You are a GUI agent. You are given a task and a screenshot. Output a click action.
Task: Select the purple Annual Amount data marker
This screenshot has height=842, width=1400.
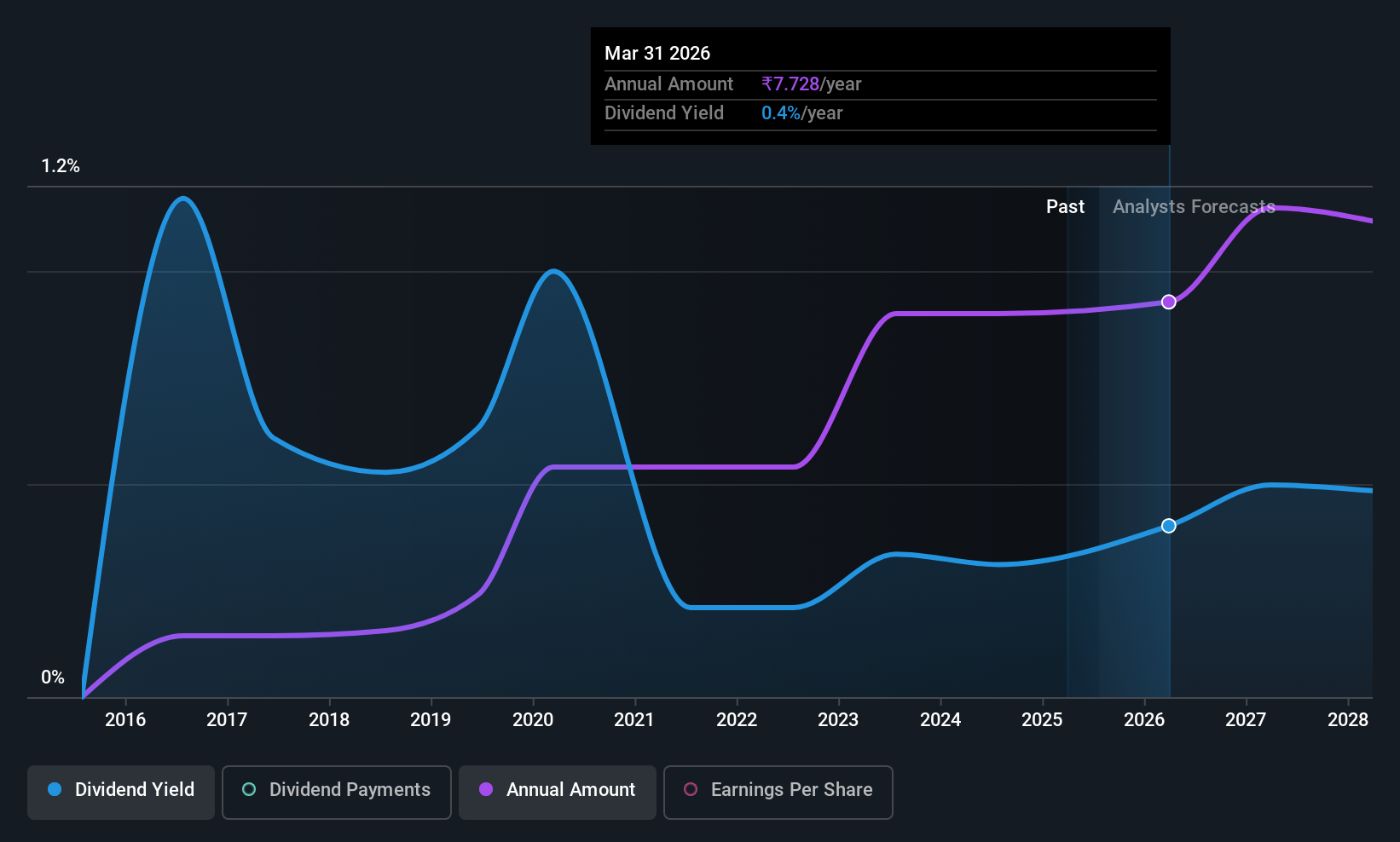pos(1169,302)
